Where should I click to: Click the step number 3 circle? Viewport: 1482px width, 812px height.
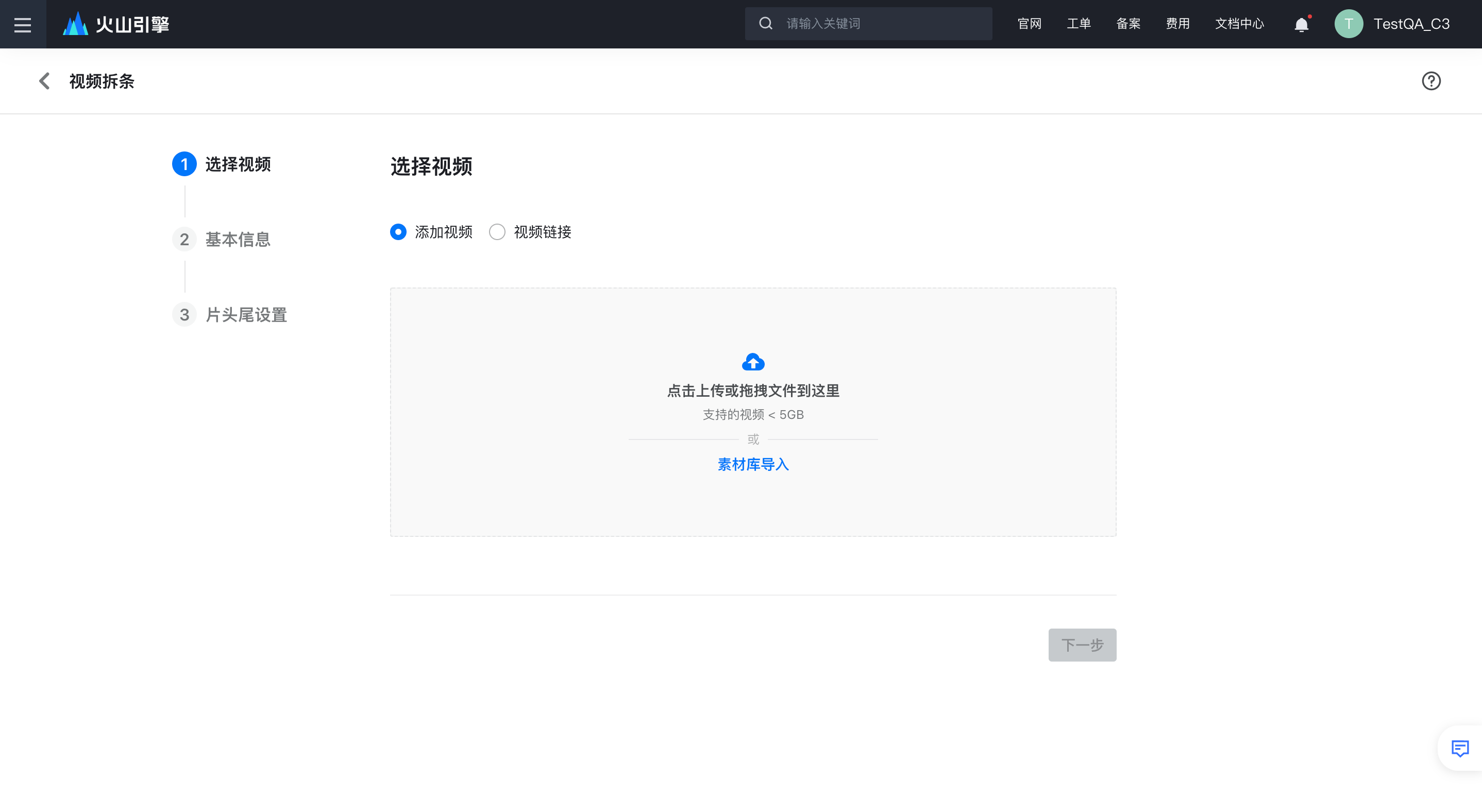(184, 315)
